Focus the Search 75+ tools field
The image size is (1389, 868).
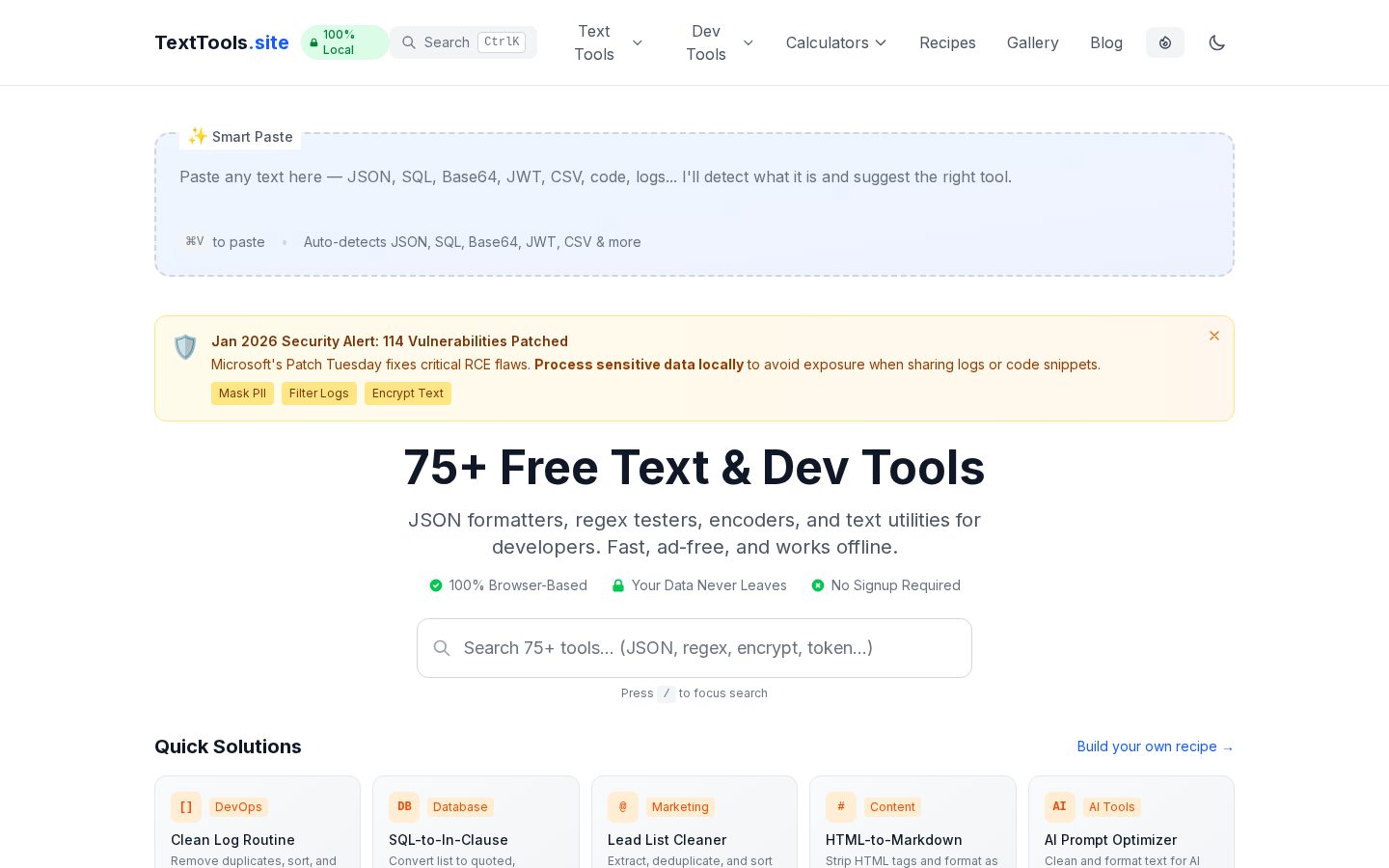point(694,648)
